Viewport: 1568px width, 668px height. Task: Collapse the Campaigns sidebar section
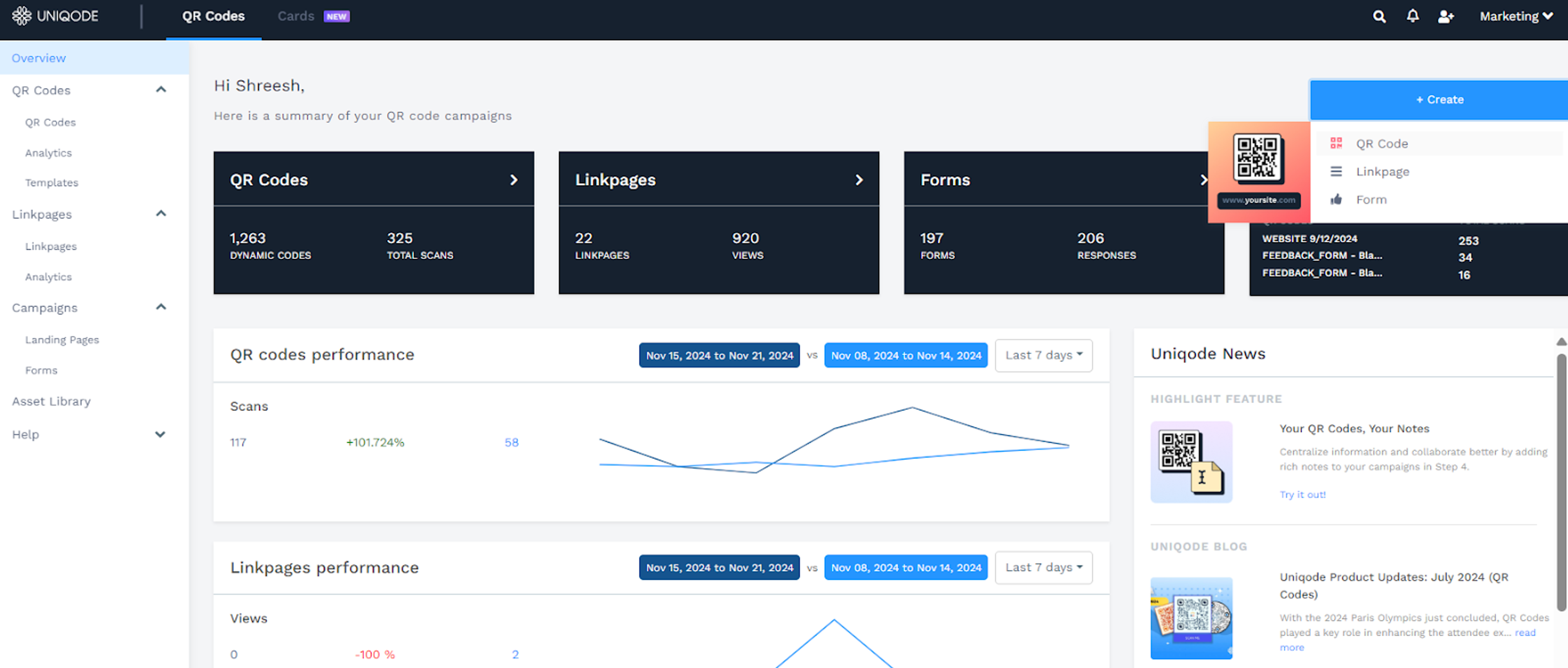click(x=161, y=307)
